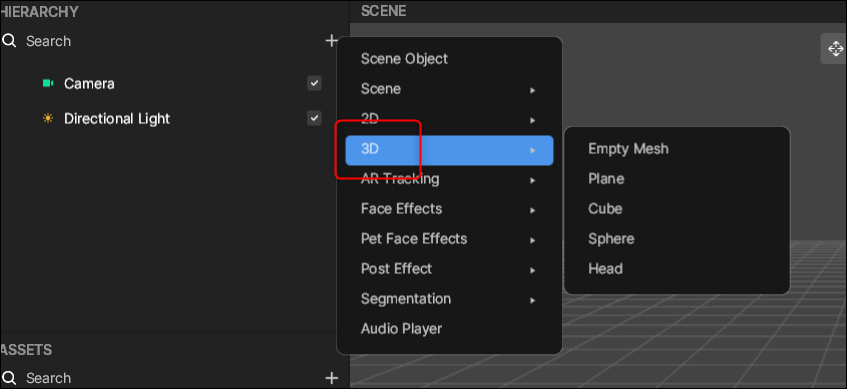Open the Scene menu entry
Screen dimensions: 847x389
click(x=449, y=89)
